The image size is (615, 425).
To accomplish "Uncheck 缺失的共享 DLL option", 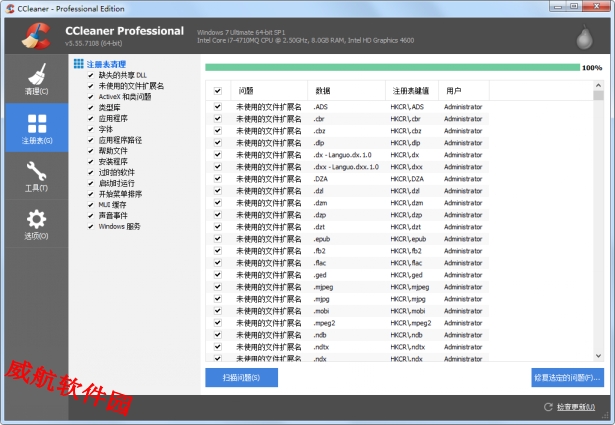I will click(x=91, y=75).
